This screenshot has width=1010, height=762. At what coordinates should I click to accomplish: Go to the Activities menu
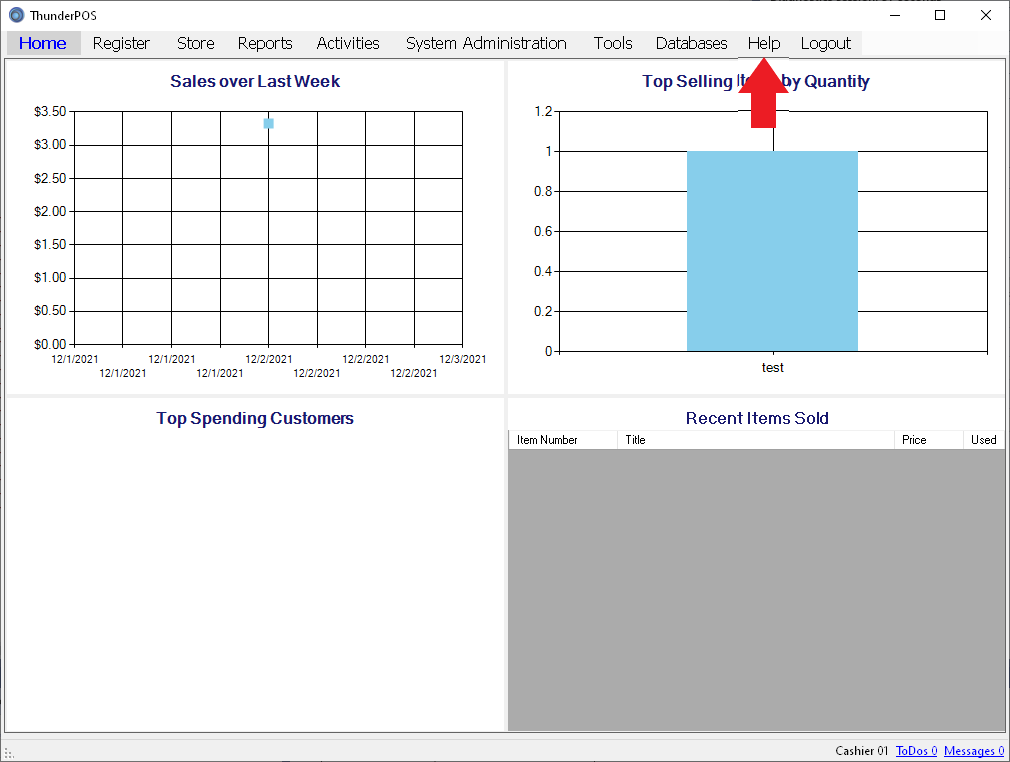coord(348,43)
